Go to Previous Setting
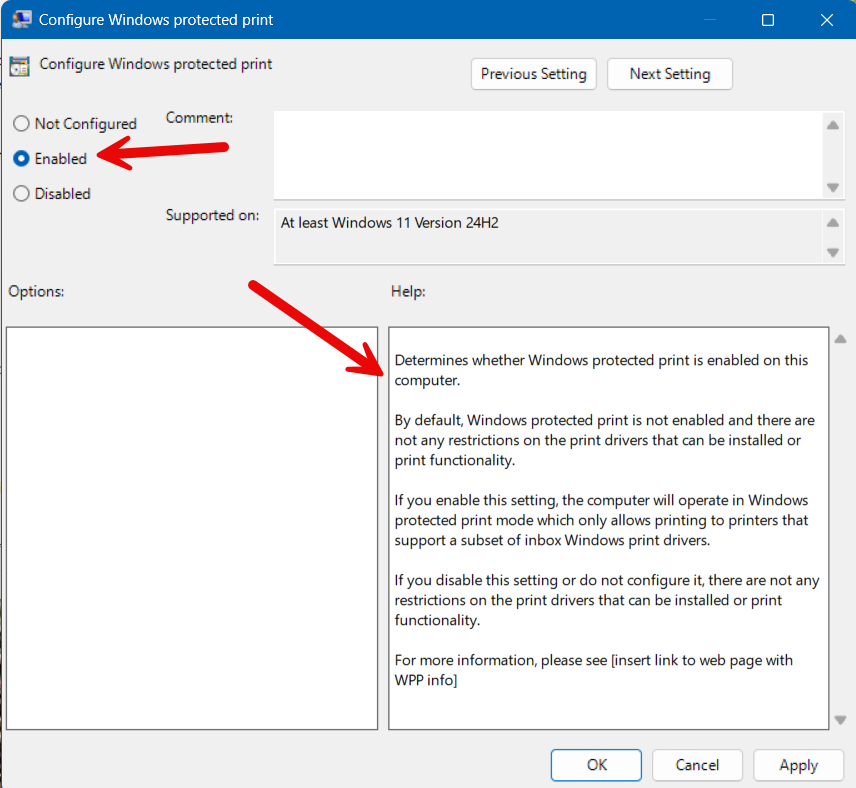The width and height of the screenshot is (856, 788). pyautogui.click(x=533, y=74)
